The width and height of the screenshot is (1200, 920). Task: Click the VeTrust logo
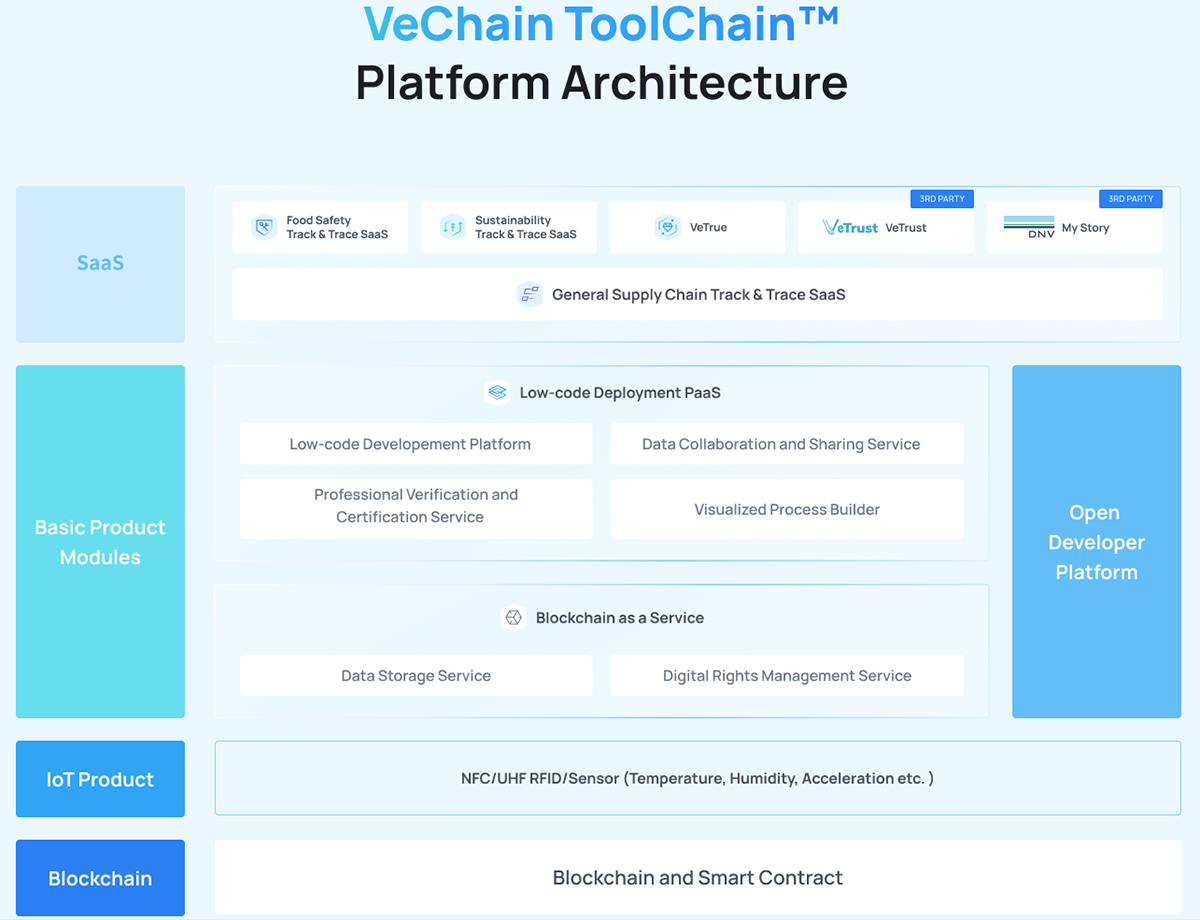point(850,227)
